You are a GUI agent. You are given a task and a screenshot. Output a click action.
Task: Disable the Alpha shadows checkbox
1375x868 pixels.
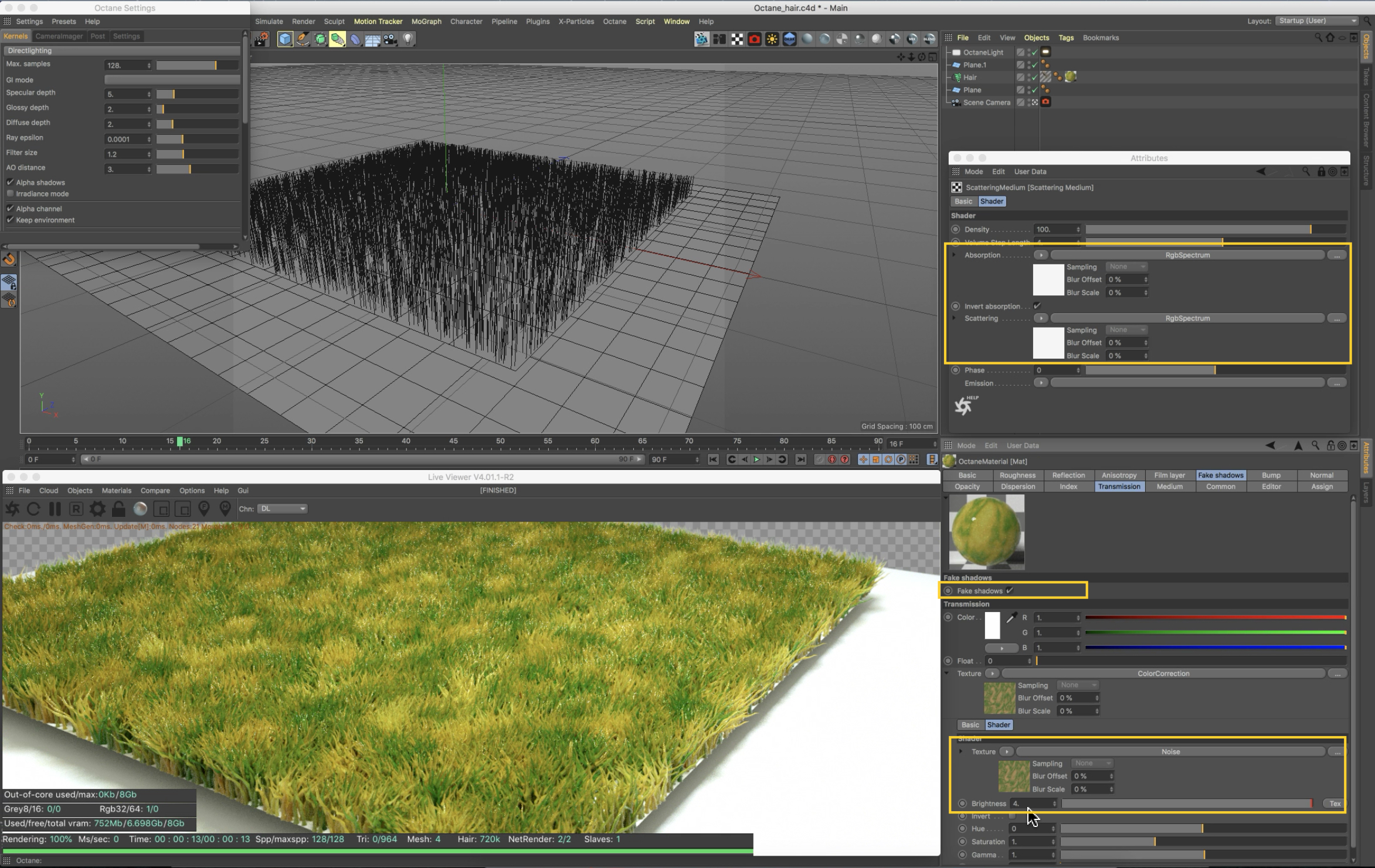[x=10, y=182]
